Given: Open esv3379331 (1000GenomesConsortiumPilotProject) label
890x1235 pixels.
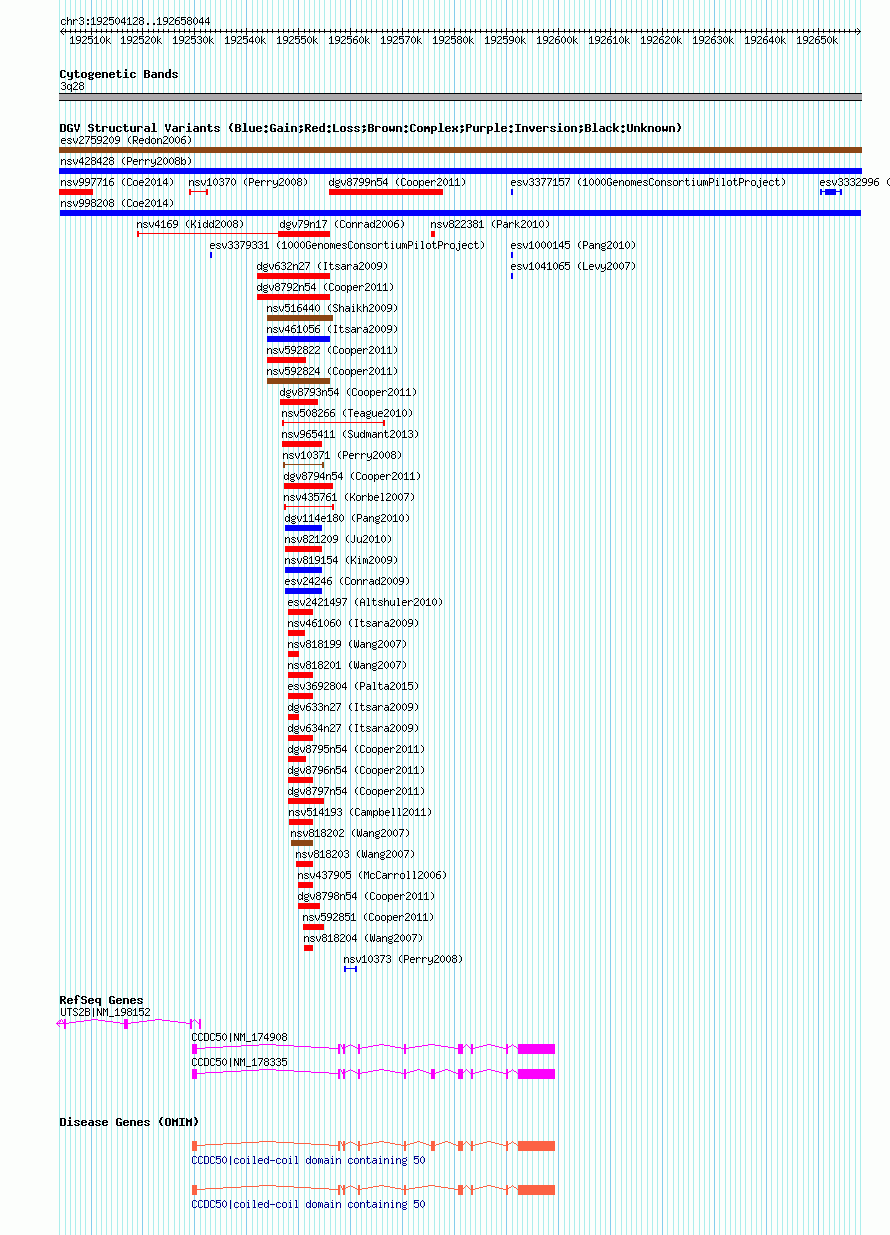Looking at the screenshot, I should [x=347, y=245].
